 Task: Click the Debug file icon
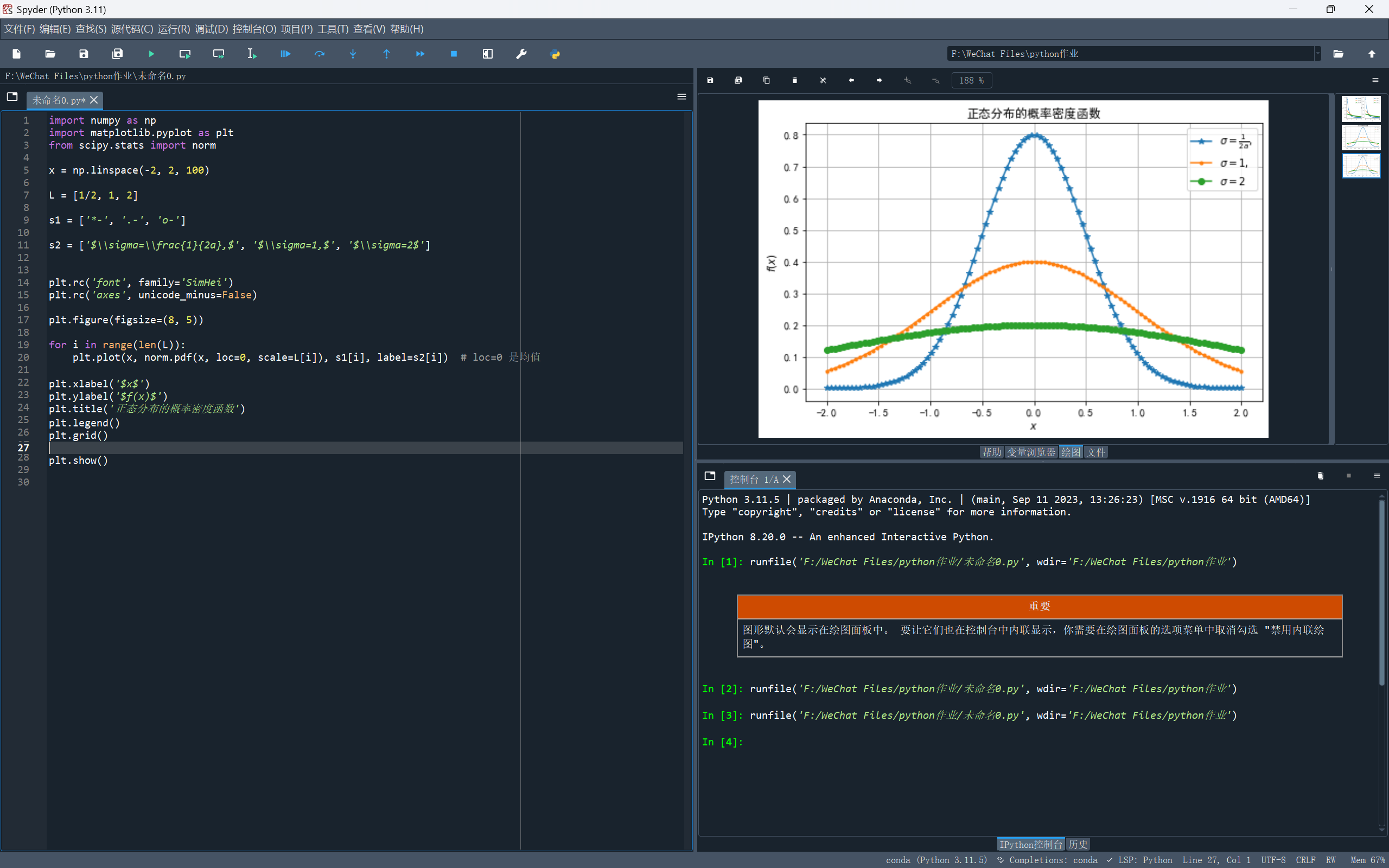coord(285,54)
